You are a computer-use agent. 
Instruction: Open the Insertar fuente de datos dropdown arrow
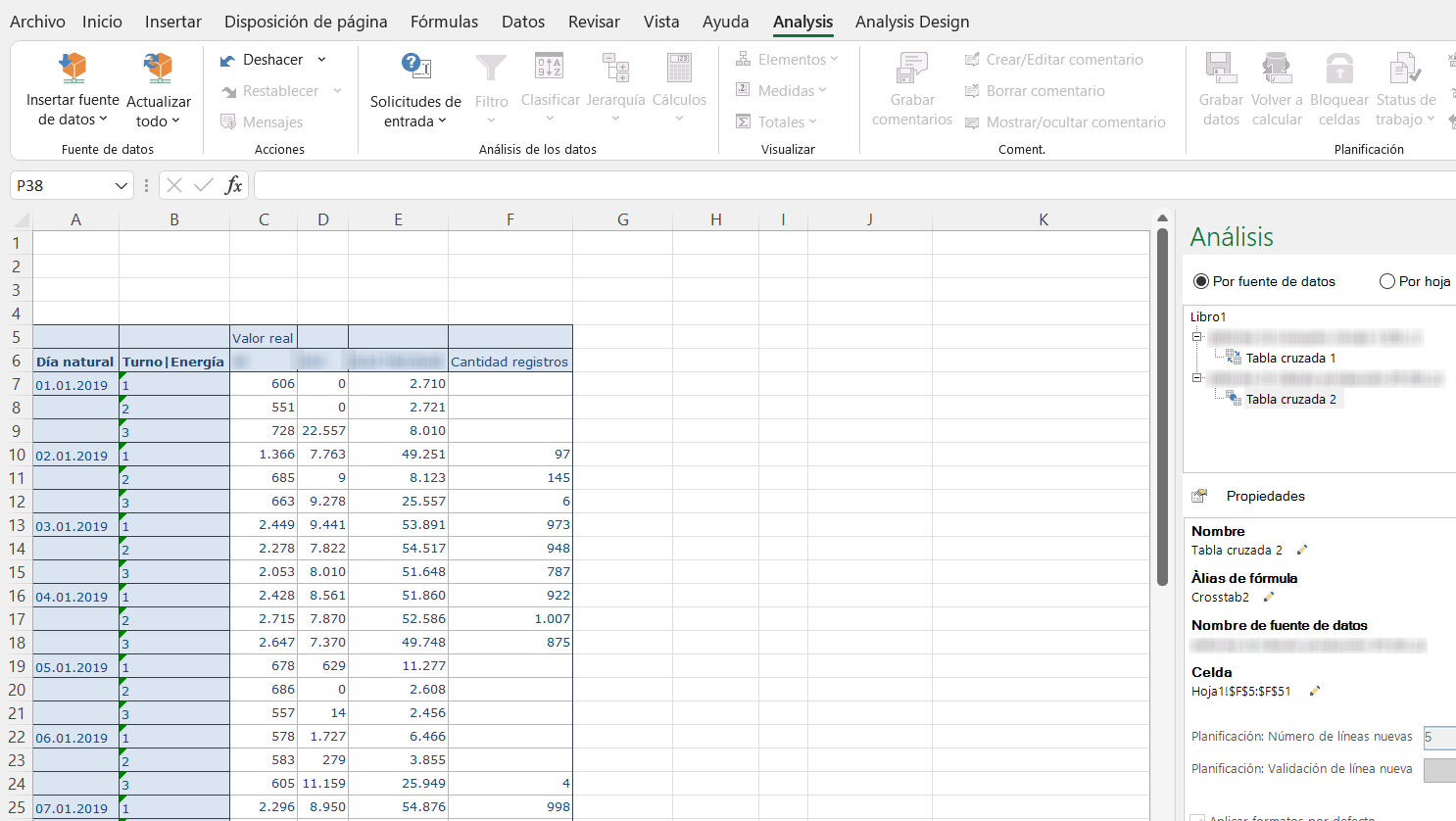tap(104, 120)
